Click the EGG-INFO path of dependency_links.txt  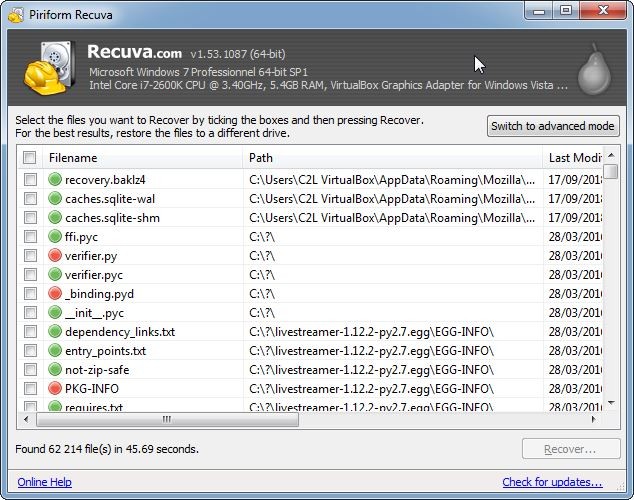(371, 332)
